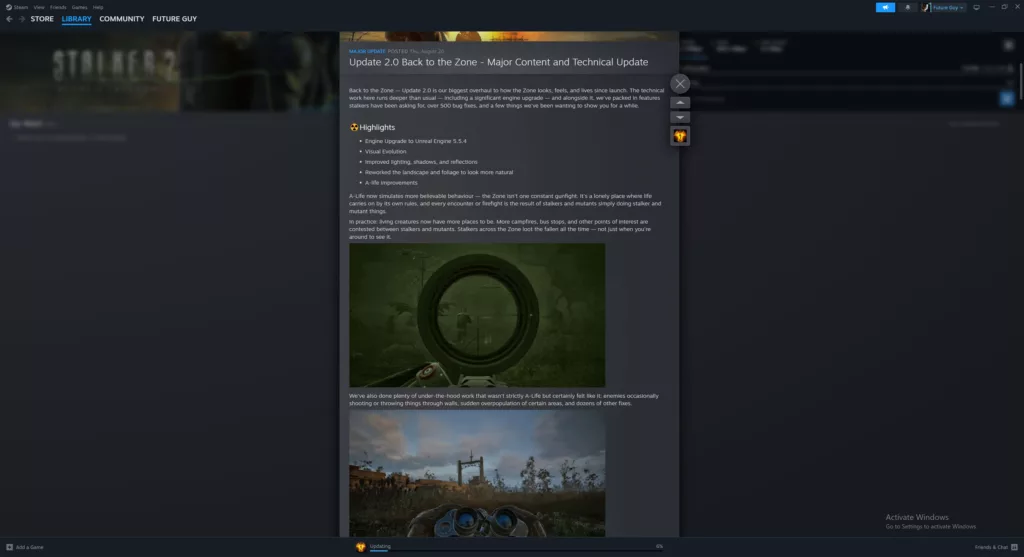Open the Games menu
The image size is (1024, 557).
coord(80,7)
